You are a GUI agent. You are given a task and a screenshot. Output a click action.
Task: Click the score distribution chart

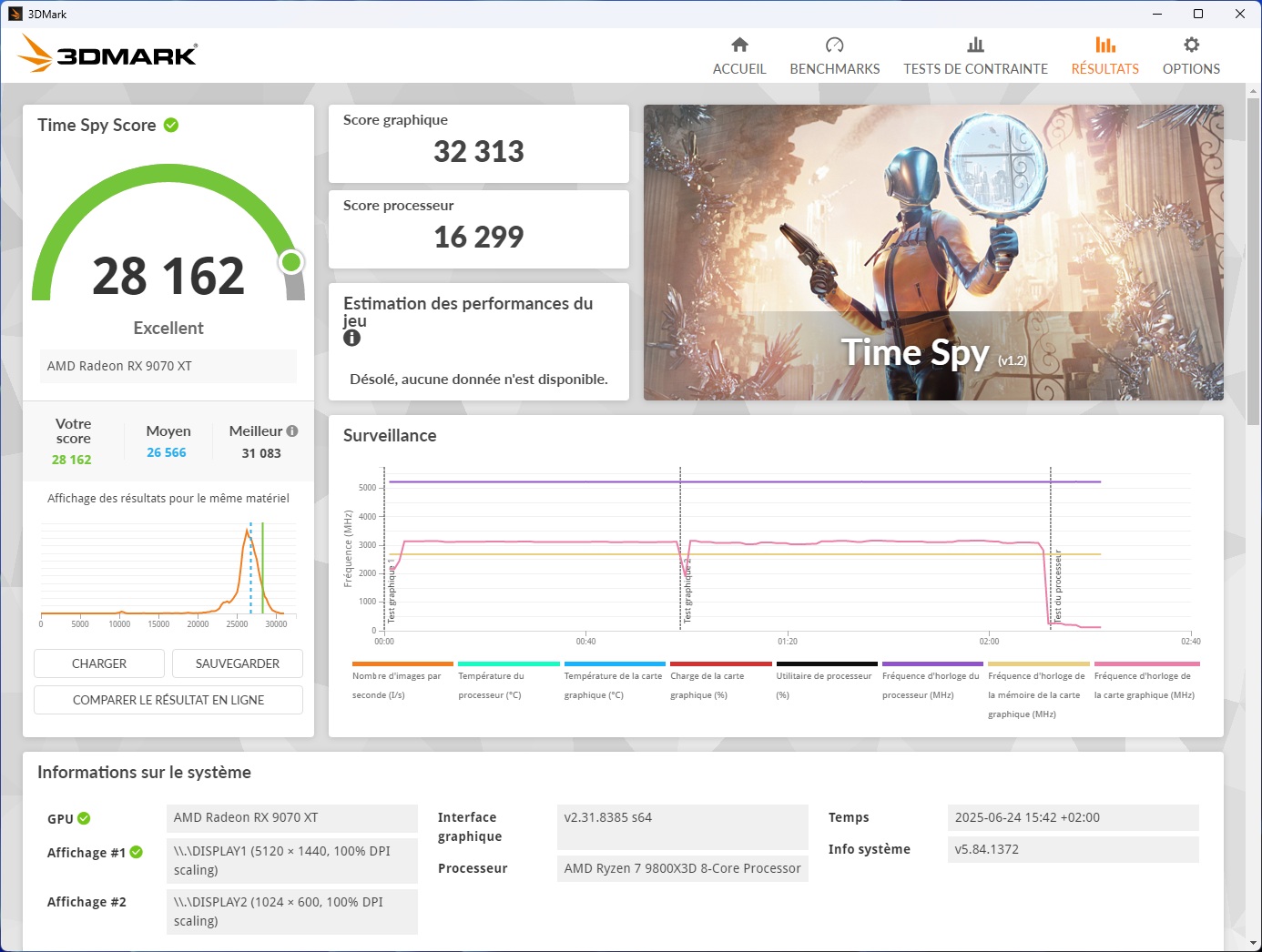pos(168,573)
